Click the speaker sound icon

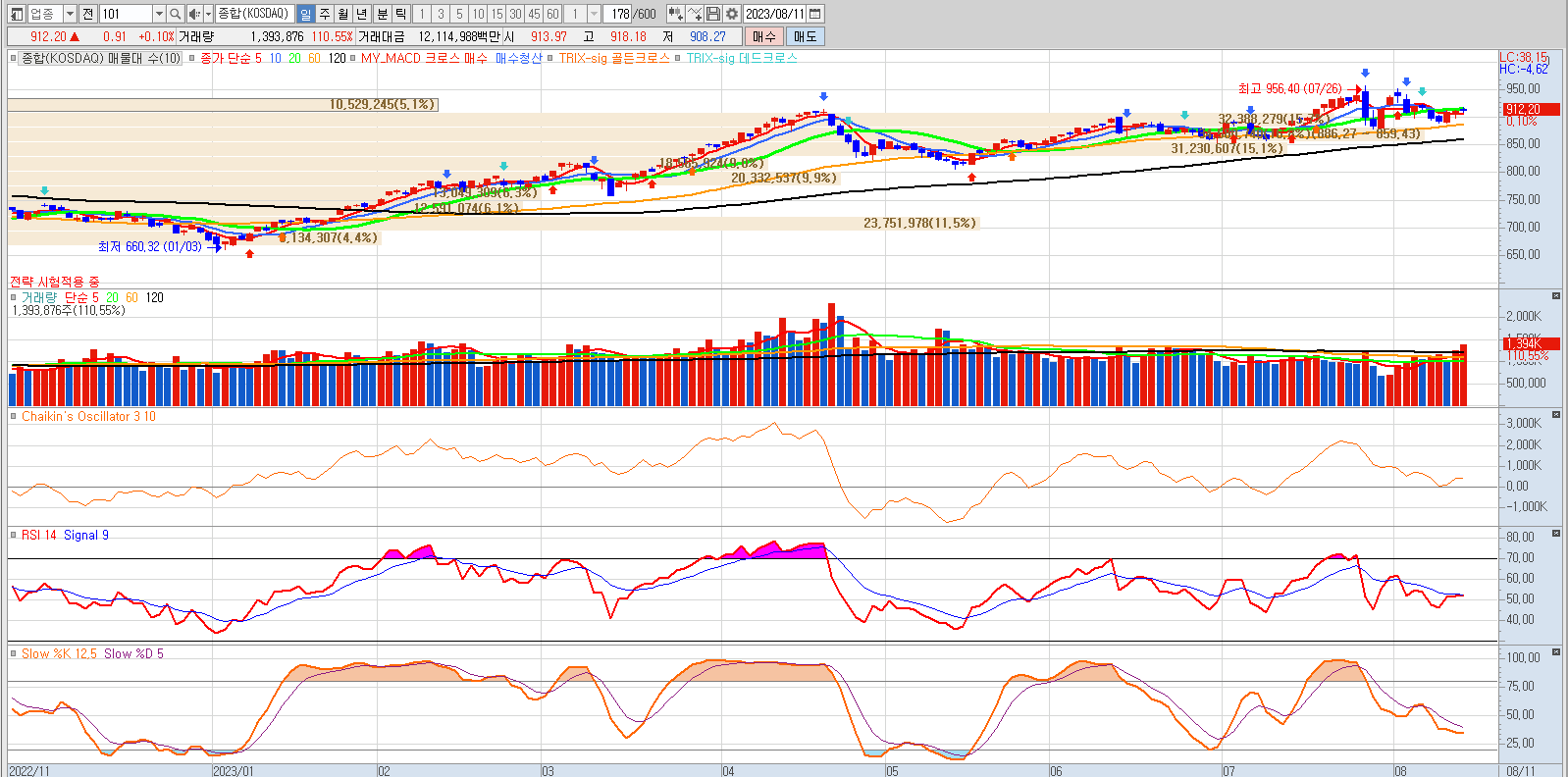click(x=194, y=14)
